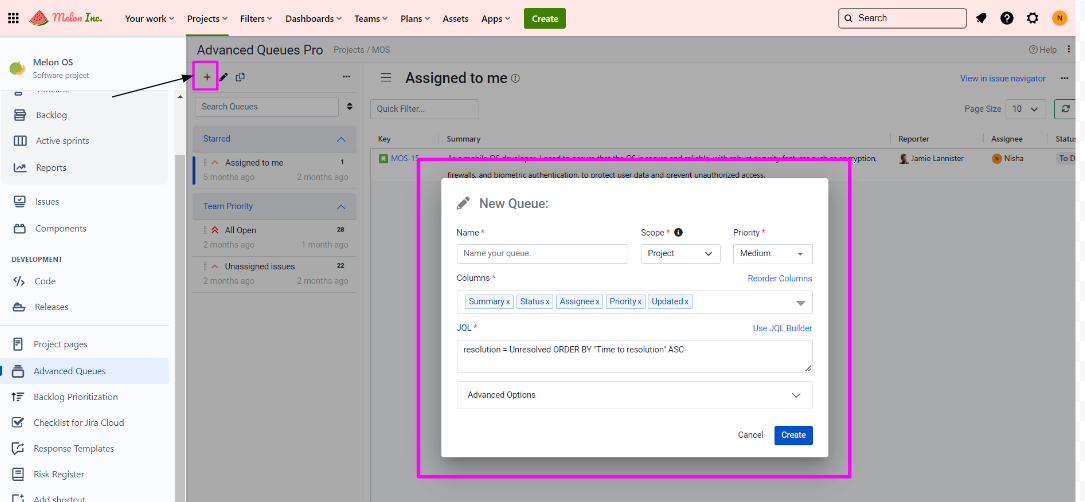This screenshot has width=1085, height=502.
Task: Click the refresh icon next to Page Size
Action: point(1067,108)
